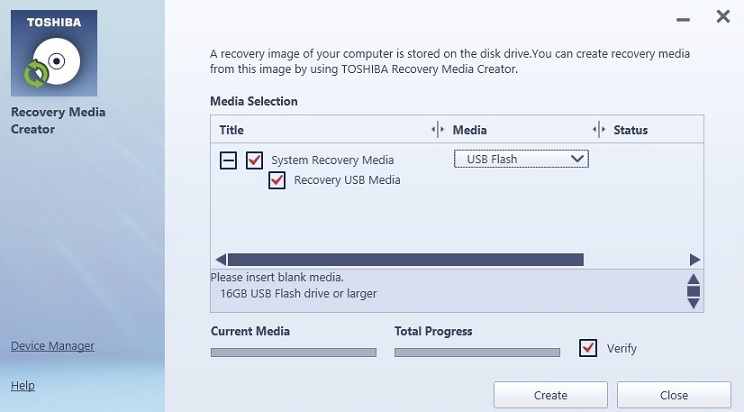The width and height of the screenshot is (744, 412).
Task: Click the dropdown arrow next to USB Flash
Action: point(577,159)
